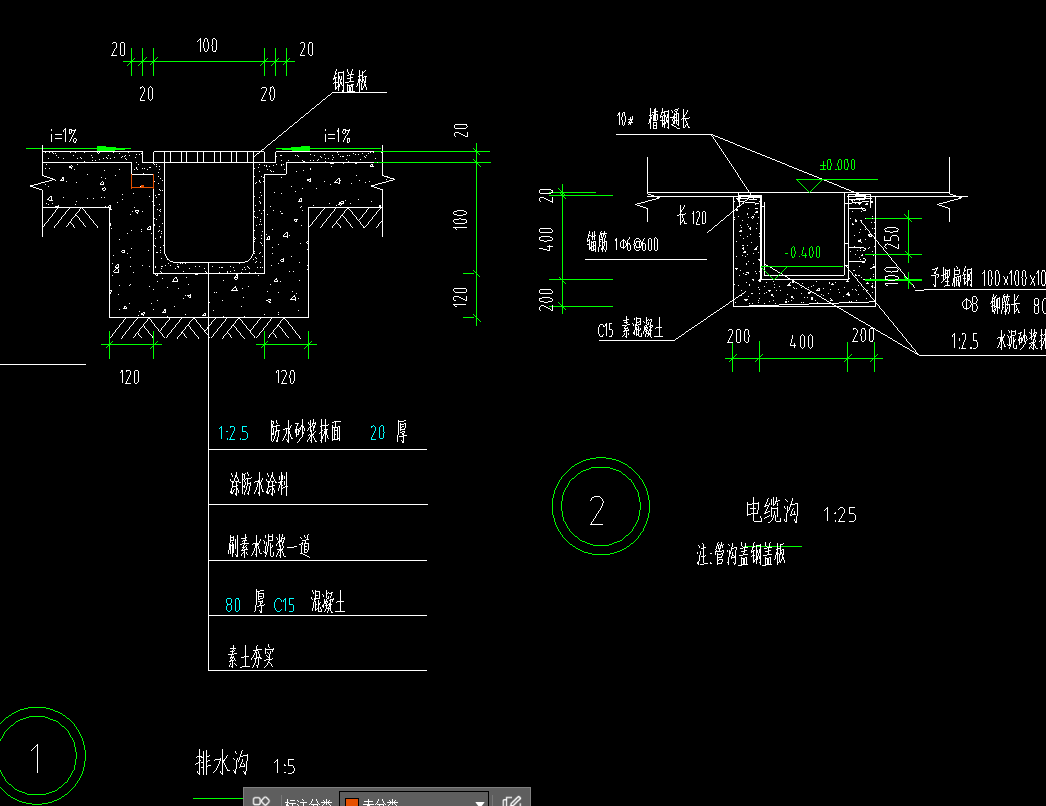Click the detail number 2 circle

pos(600,506)
